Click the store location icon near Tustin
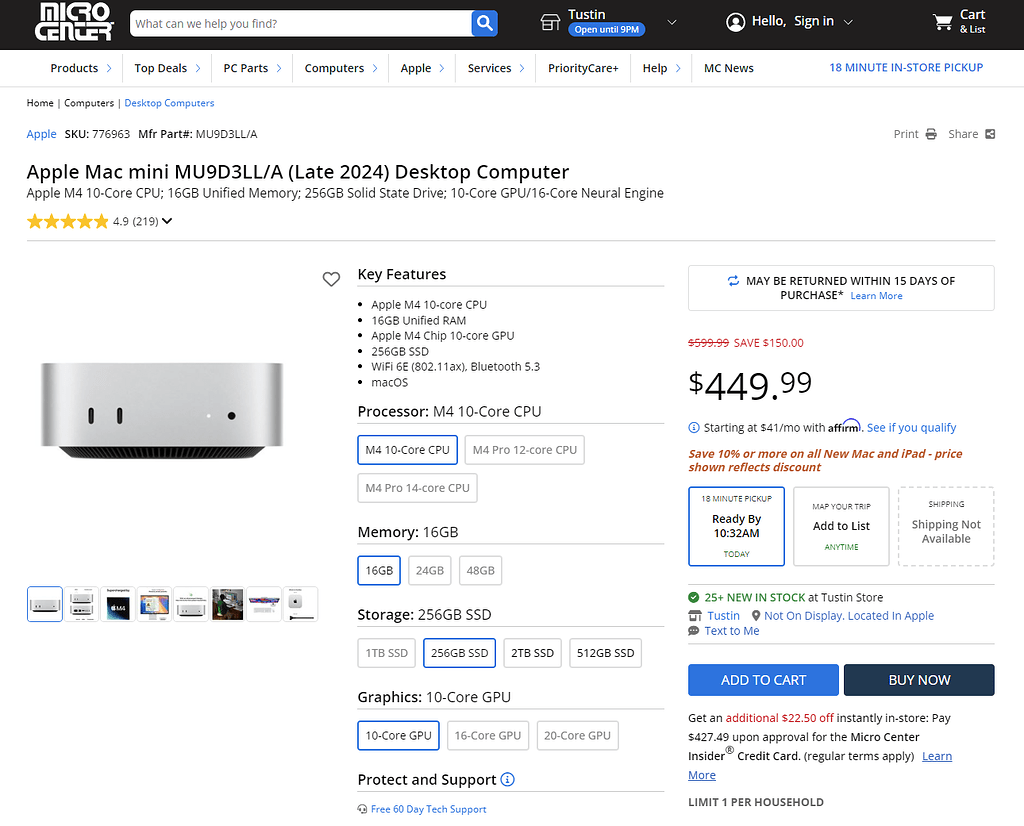This screenshot has height=826, width=1024. click(x=550, y=22)
